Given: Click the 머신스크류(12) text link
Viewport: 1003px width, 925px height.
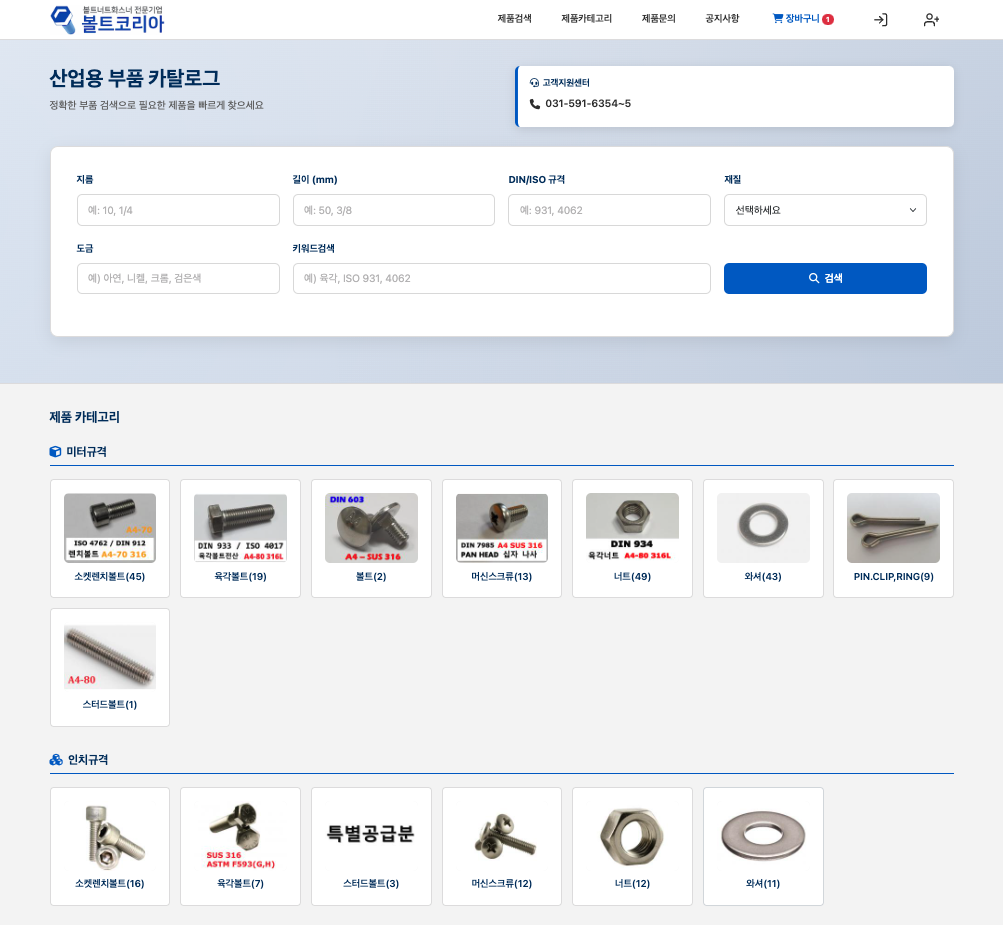Looking at the screenshot, I should [x=502, y=883].
